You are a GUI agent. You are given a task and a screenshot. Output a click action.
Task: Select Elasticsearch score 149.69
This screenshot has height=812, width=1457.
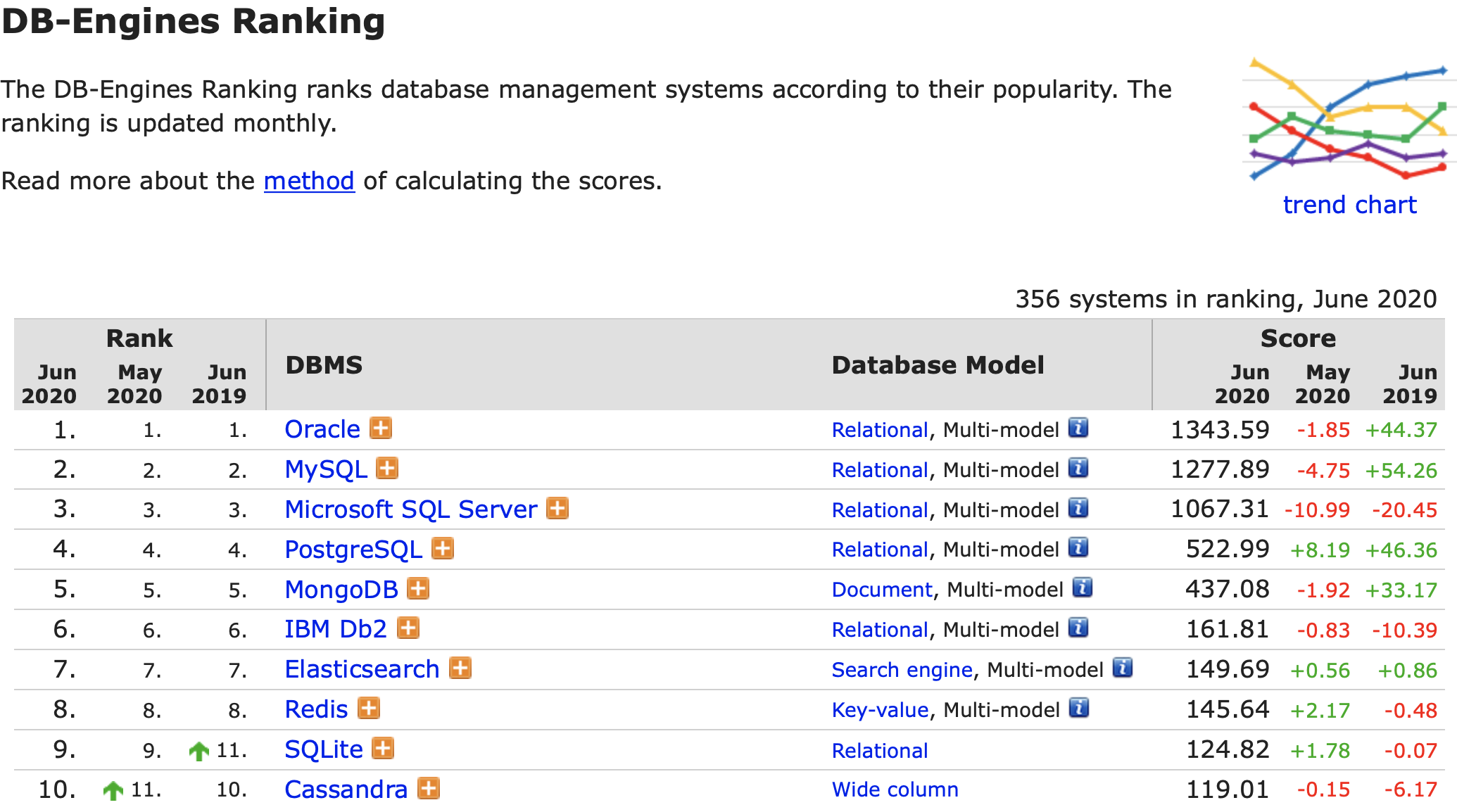1228,669
